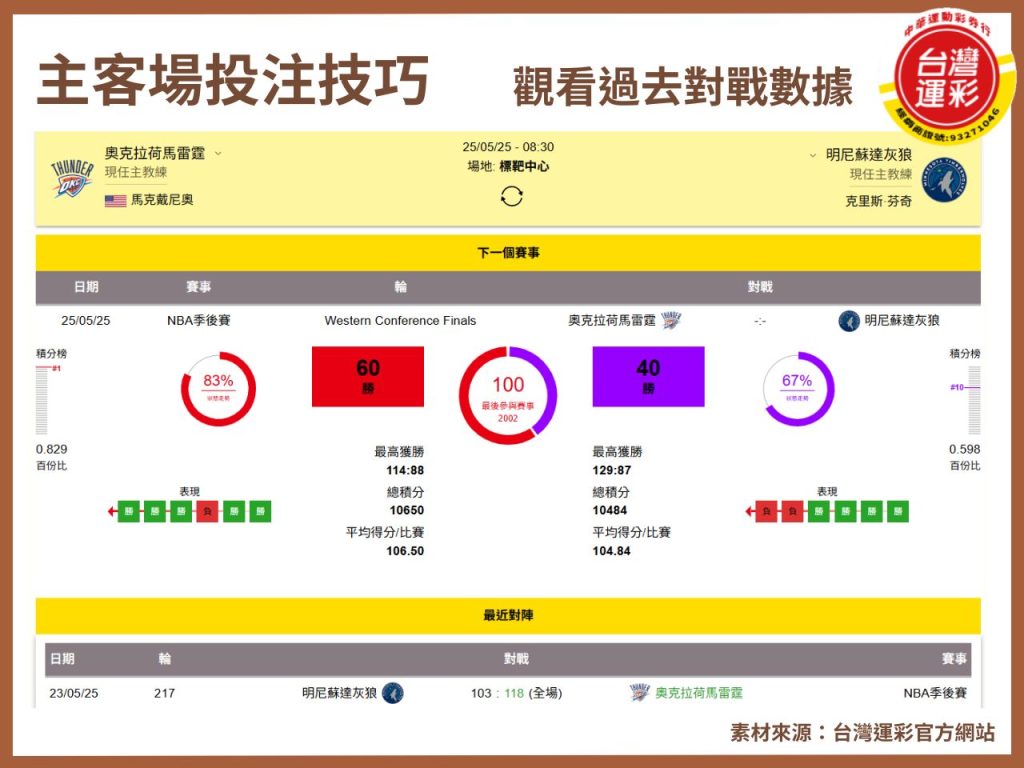Expand the dropdown beside 奧克拉荷馬雷霆 in the header

[x=218, y=153]
